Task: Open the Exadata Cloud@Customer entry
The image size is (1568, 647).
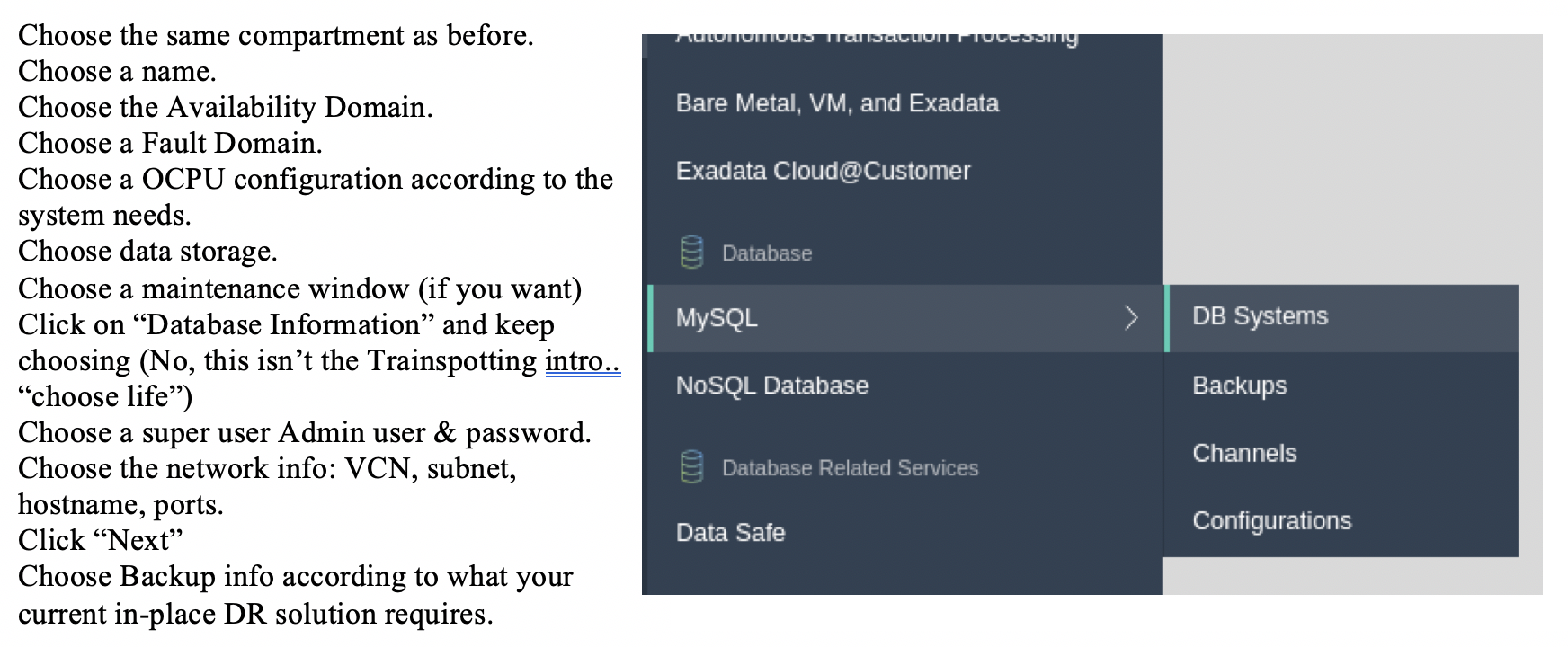Action: [823, 171]
